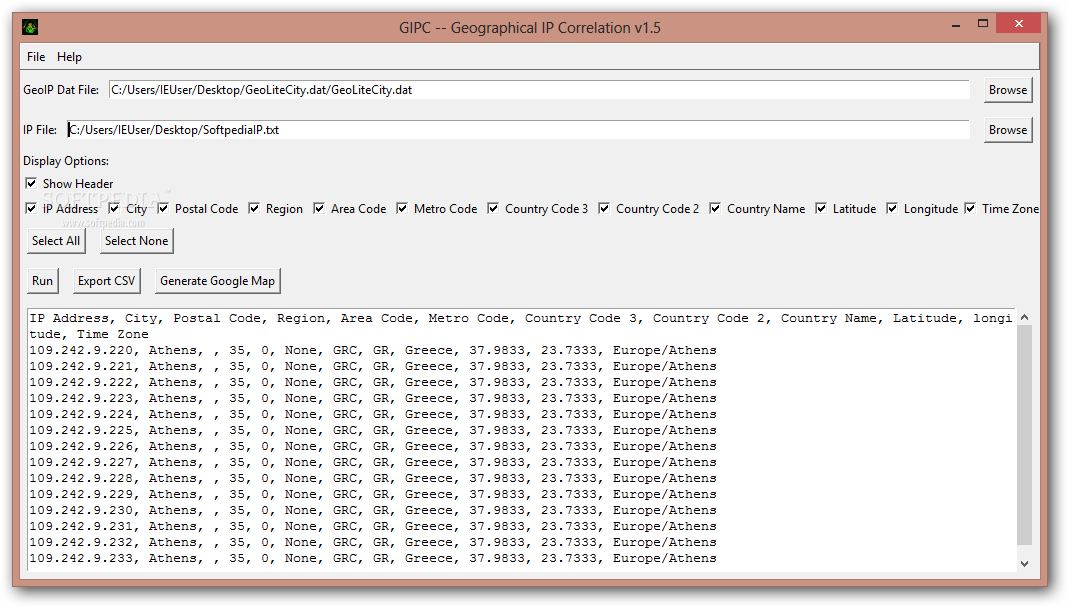The image size is (1068, 607).
Task: Click the result row for 109.242.9.230
Action: coord(373,510)
